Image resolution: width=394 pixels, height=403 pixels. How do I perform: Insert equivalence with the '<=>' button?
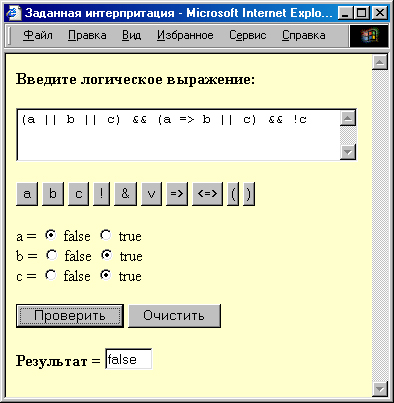click(207, 194)
